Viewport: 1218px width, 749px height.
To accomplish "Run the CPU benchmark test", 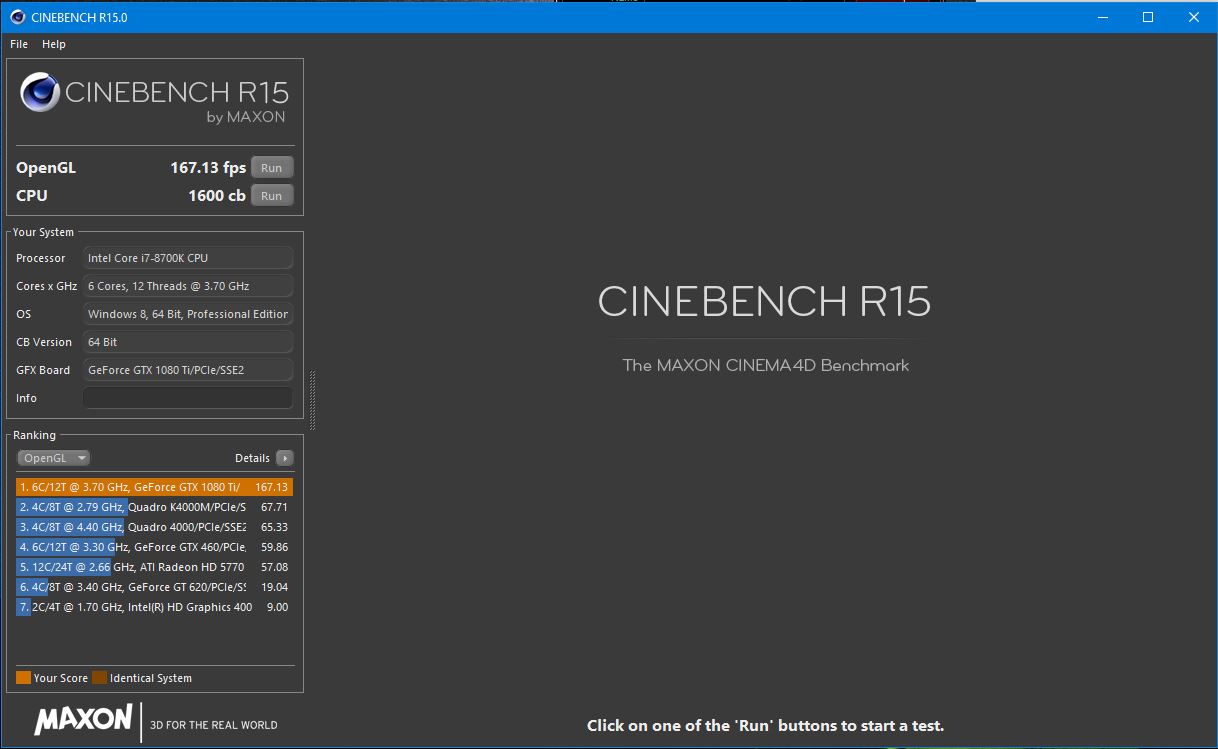I will (272, 196).
